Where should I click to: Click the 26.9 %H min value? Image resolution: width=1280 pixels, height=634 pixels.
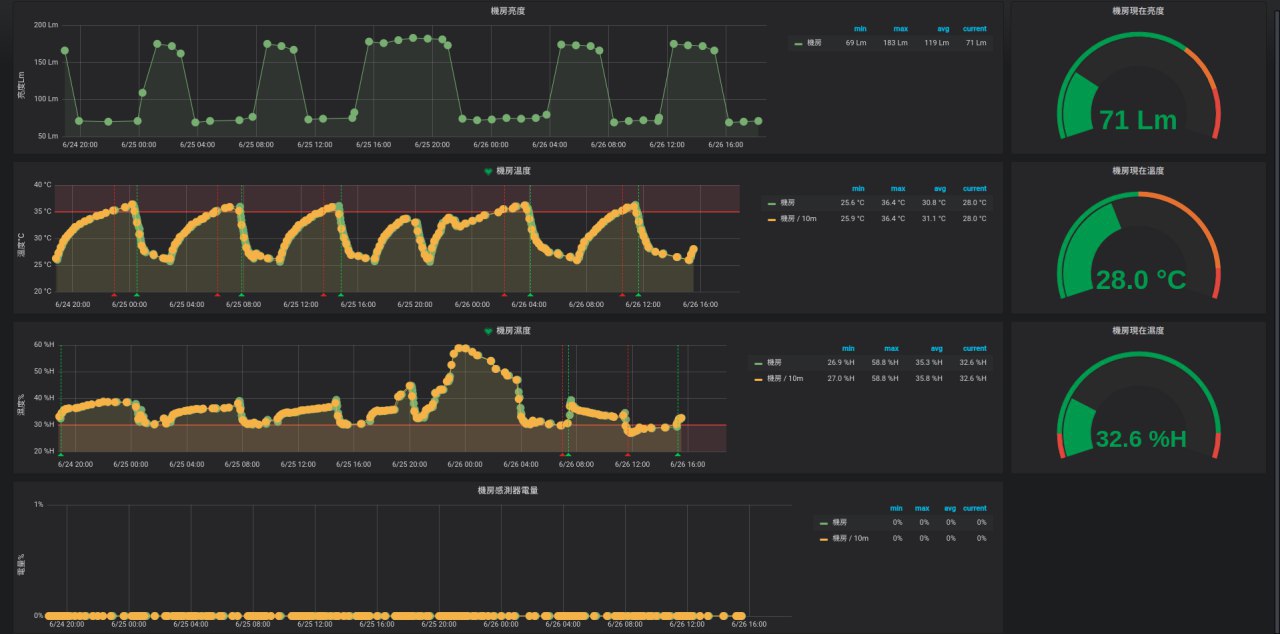click(x=841, y=362)
